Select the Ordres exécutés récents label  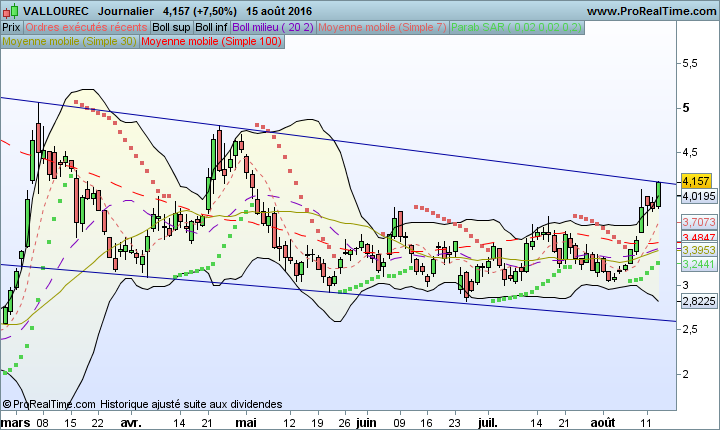pos(86,28)
